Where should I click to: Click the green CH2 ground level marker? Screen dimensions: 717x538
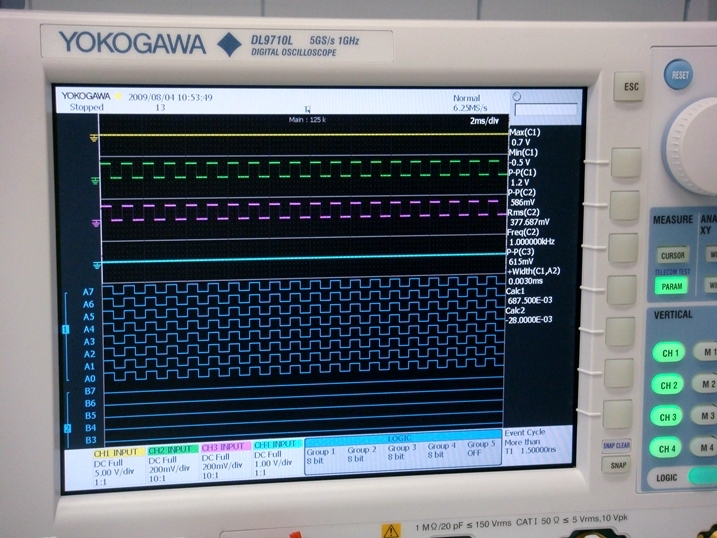coord(95,181)
